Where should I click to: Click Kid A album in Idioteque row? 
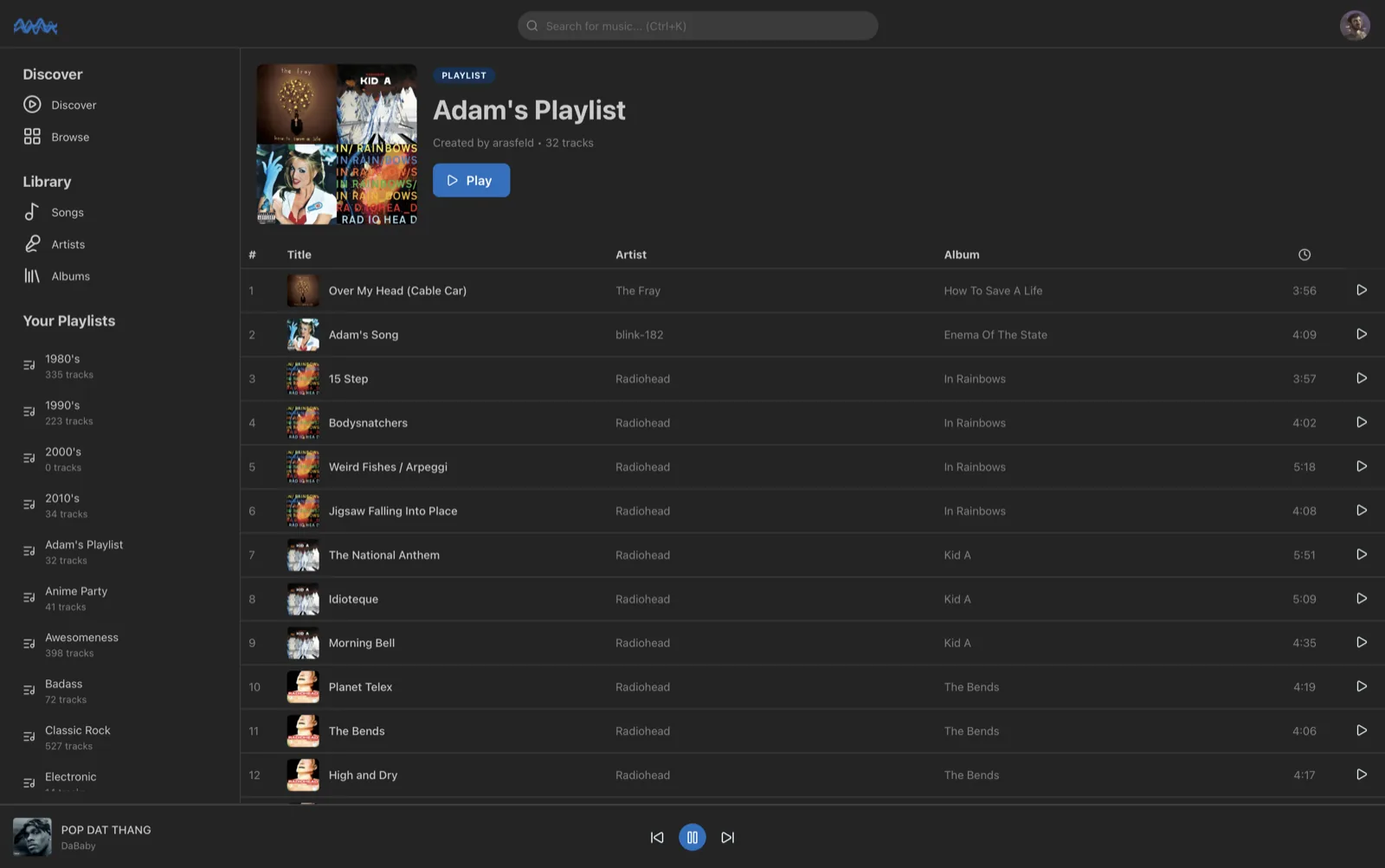point(957,599)
